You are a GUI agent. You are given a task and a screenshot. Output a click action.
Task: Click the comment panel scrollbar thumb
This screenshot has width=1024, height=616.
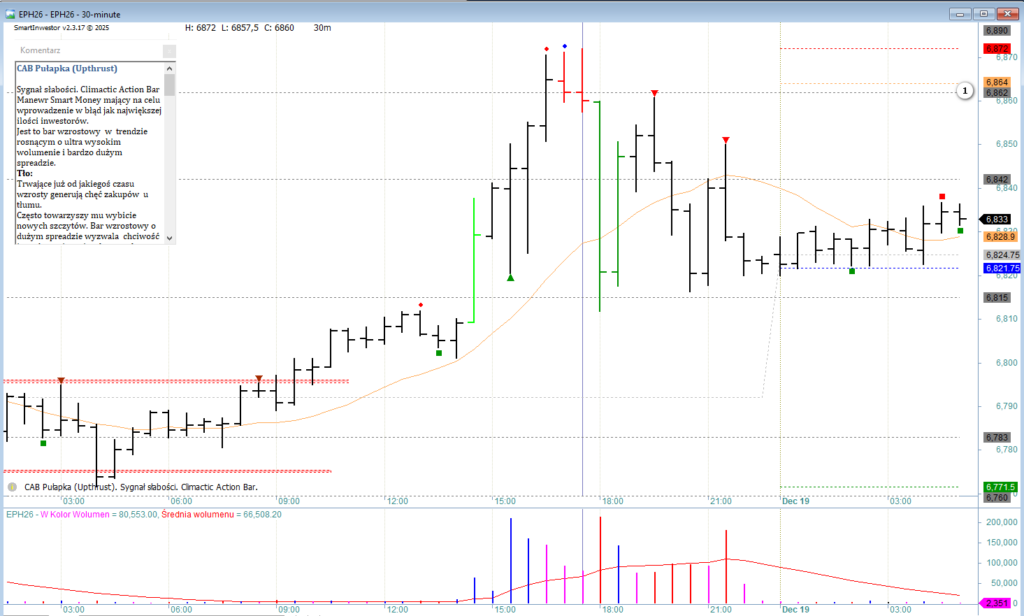tap(170, 84)
